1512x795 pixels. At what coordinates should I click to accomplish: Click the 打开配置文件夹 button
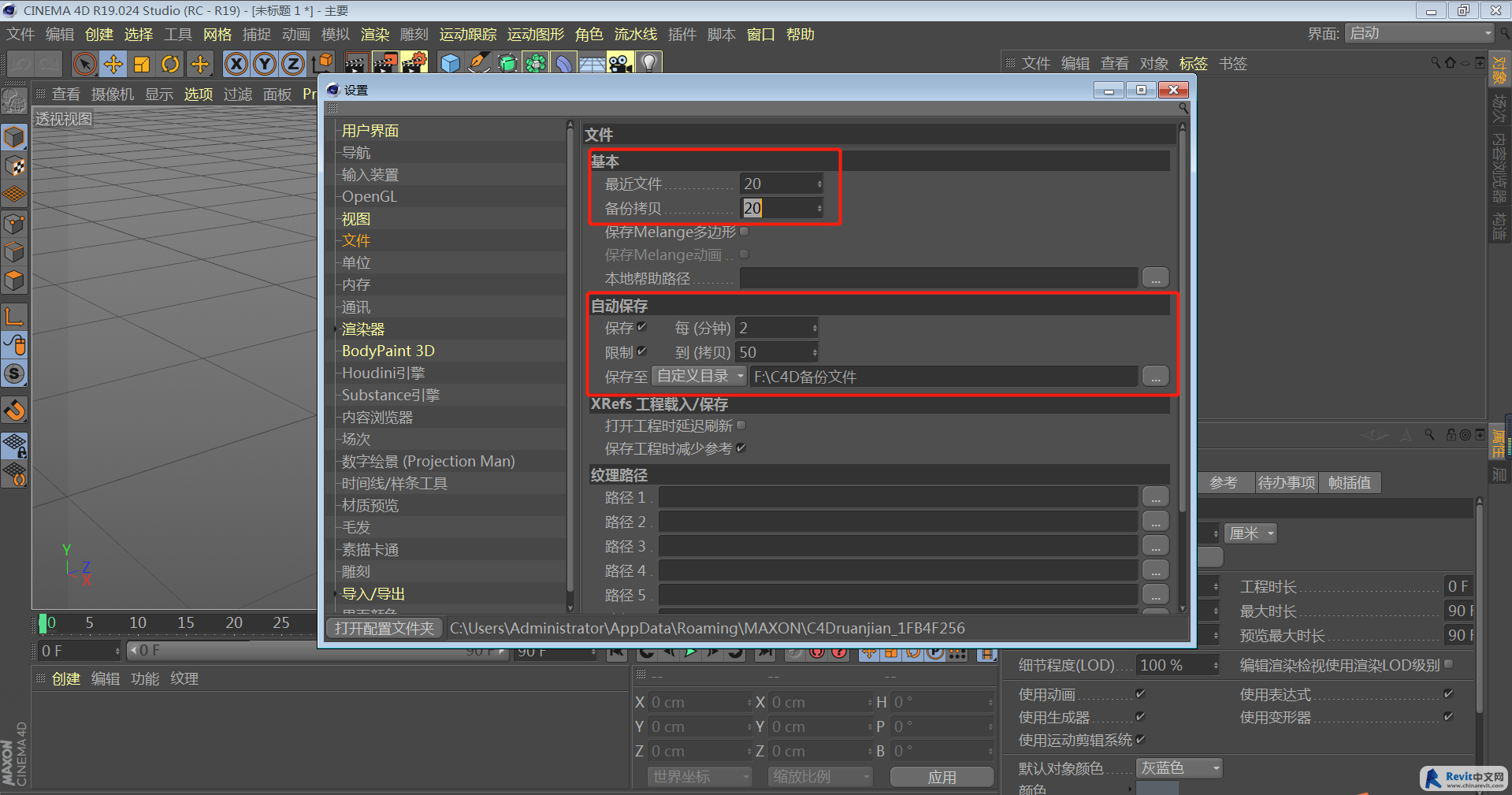click(x=385, y=628)
